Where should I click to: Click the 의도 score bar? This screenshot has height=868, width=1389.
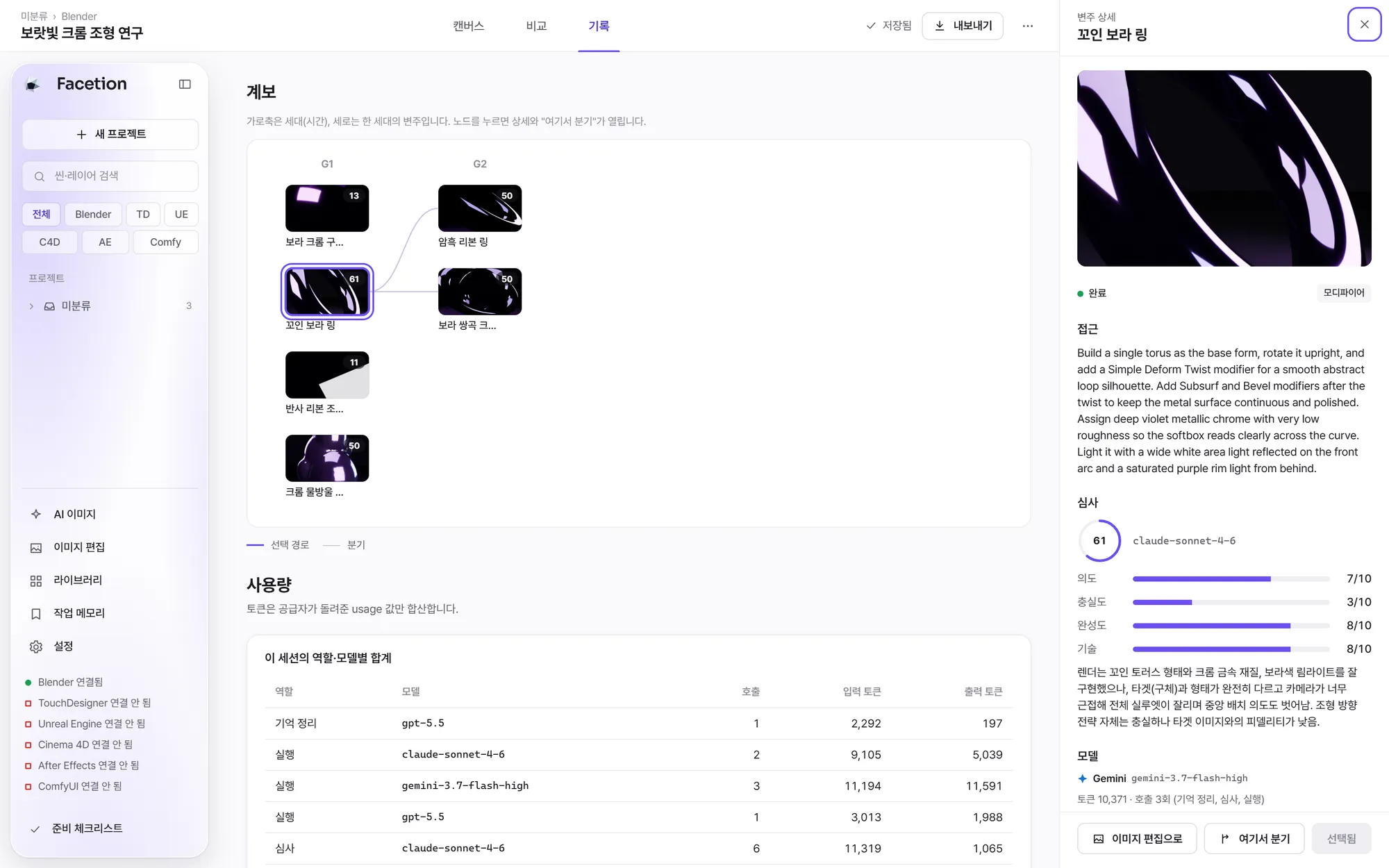[1231, 578]
